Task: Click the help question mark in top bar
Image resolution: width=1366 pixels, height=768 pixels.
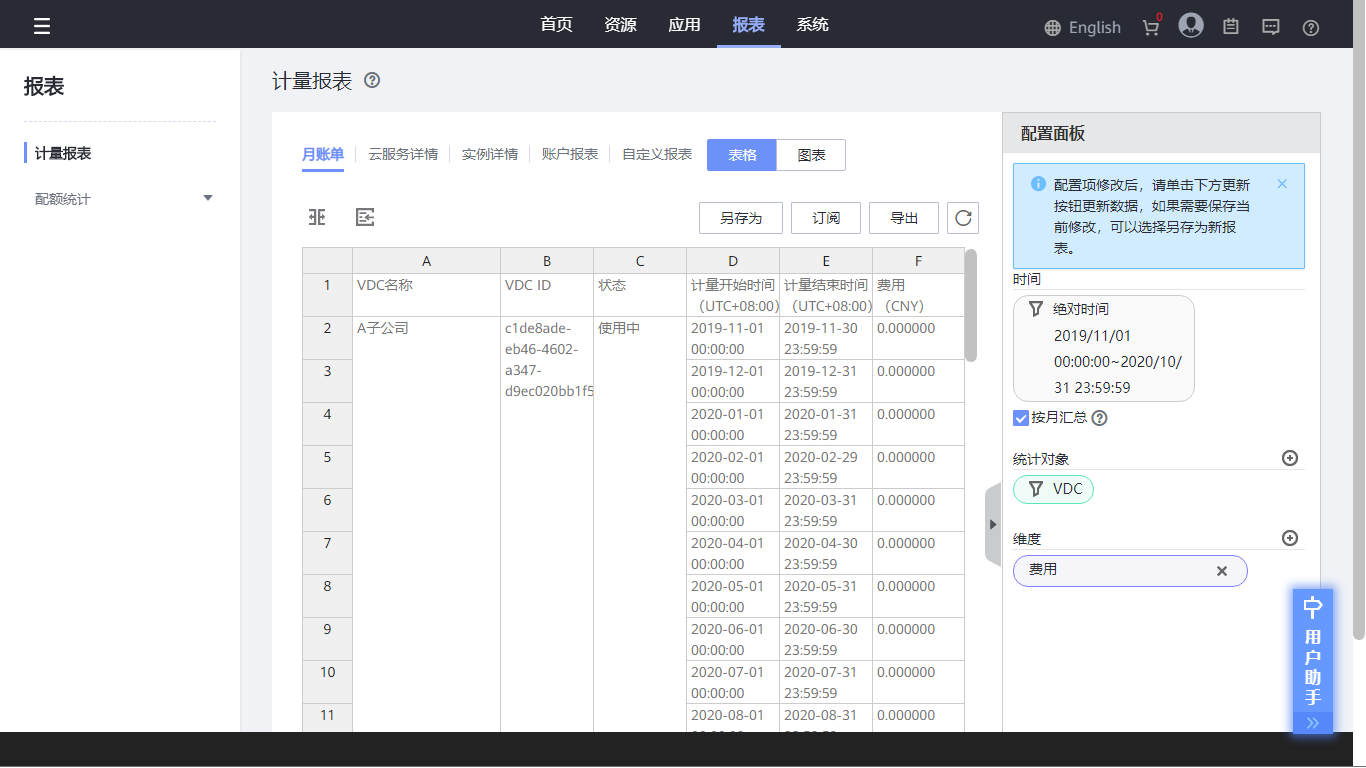Action: coord(1311,28)
